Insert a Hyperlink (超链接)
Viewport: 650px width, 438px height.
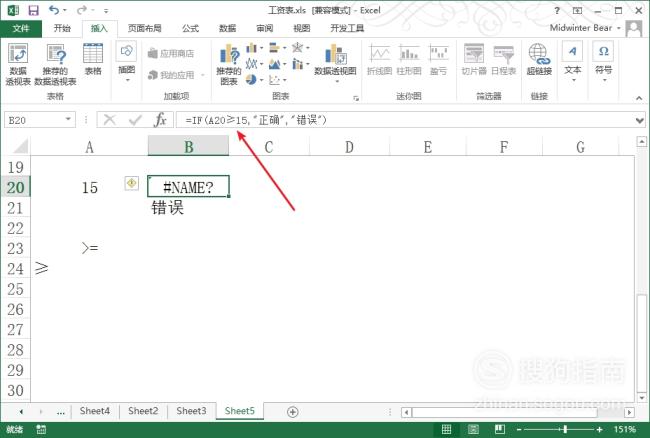[539, 60]
